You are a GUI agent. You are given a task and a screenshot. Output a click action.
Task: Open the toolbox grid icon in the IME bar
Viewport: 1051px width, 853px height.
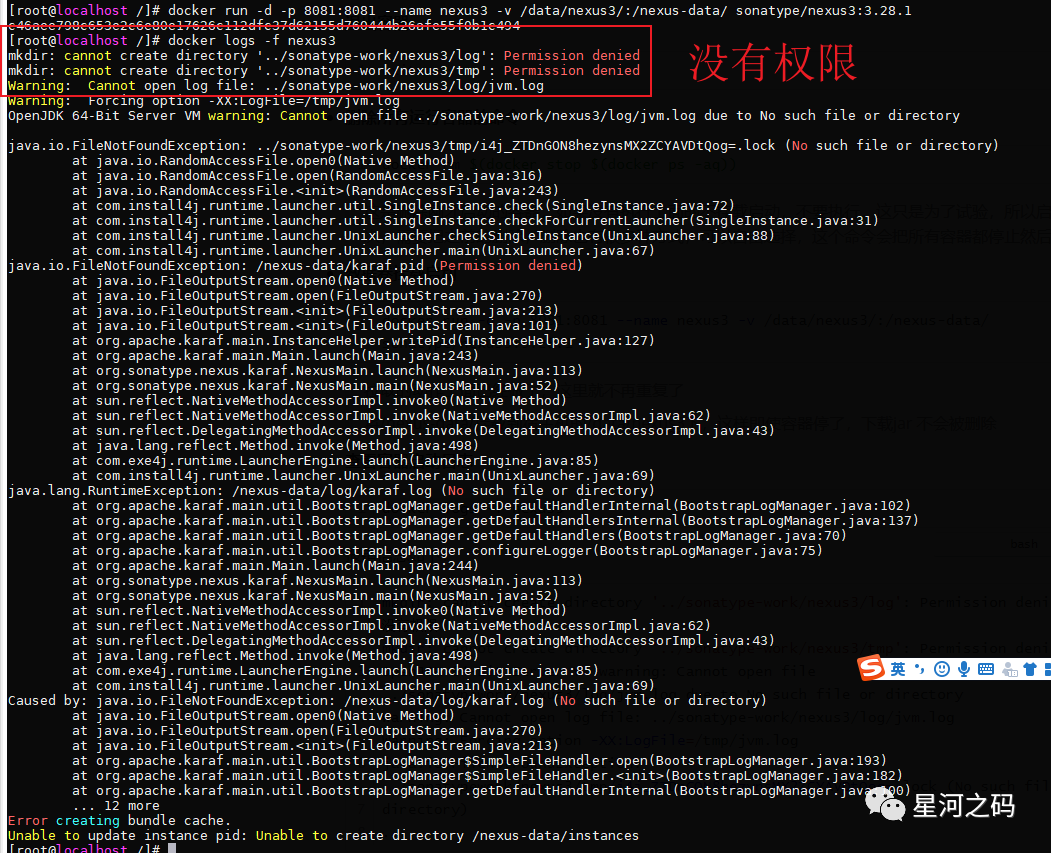(x=1048, y=669)
